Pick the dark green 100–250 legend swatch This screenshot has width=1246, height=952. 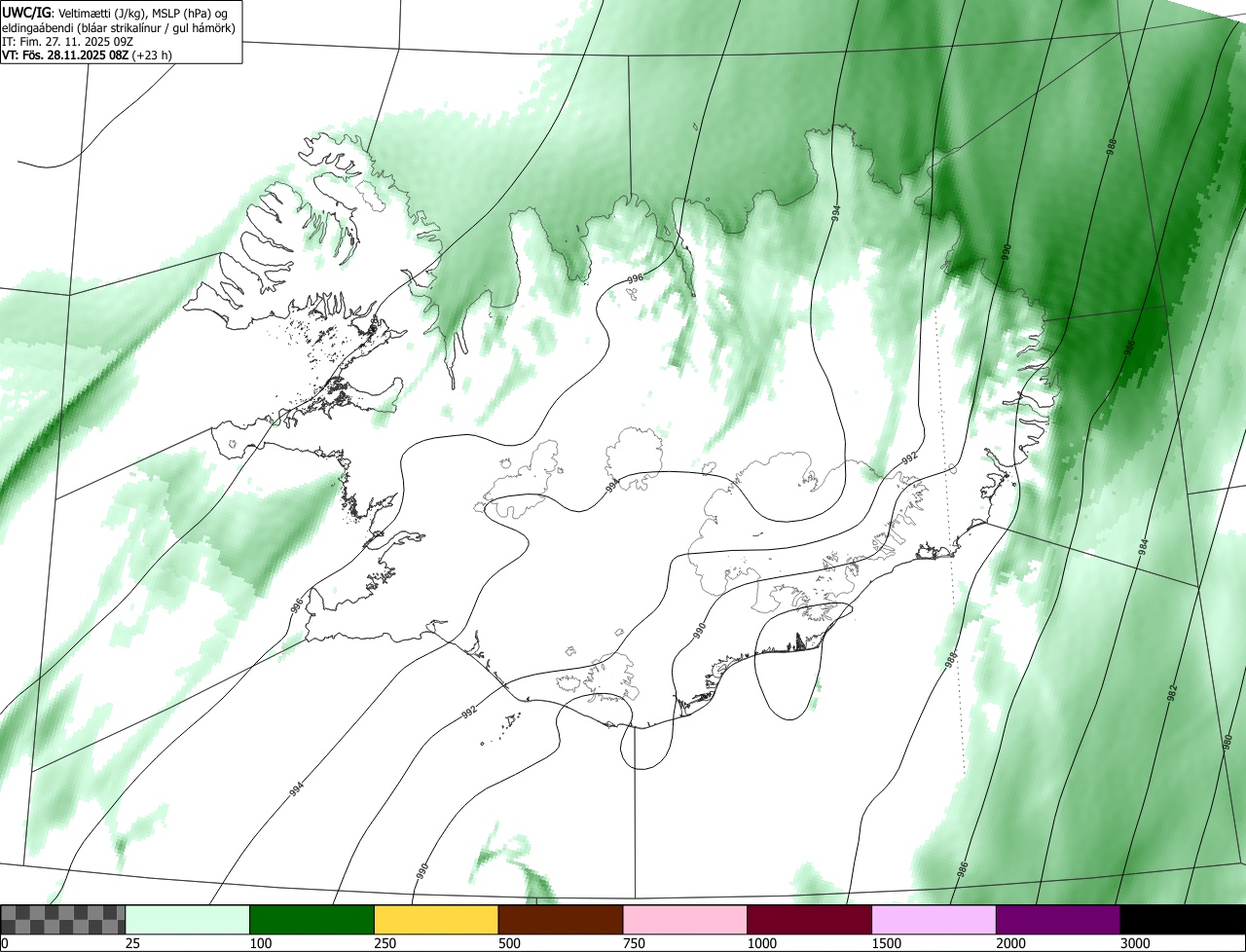[x=311, y=920]
